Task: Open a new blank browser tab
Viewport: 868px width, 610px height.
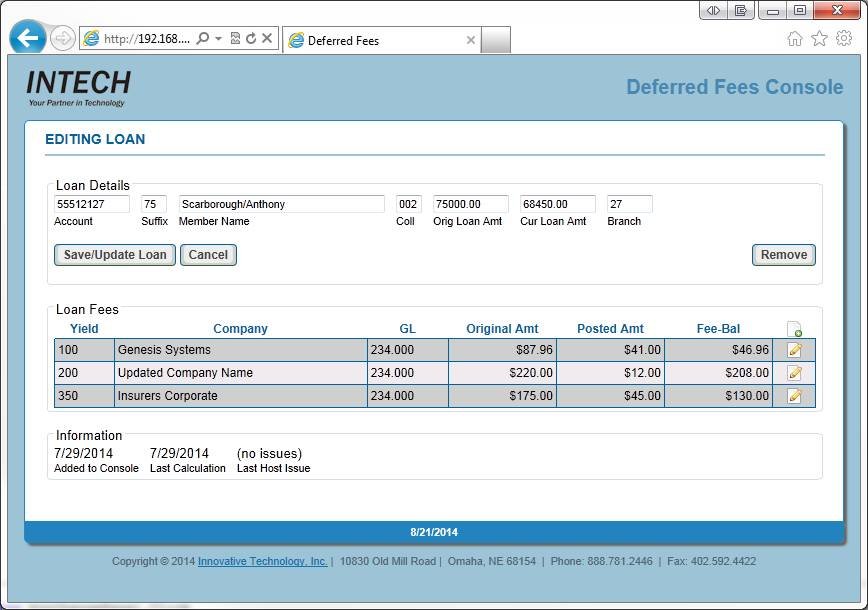Action: (496, 41)
